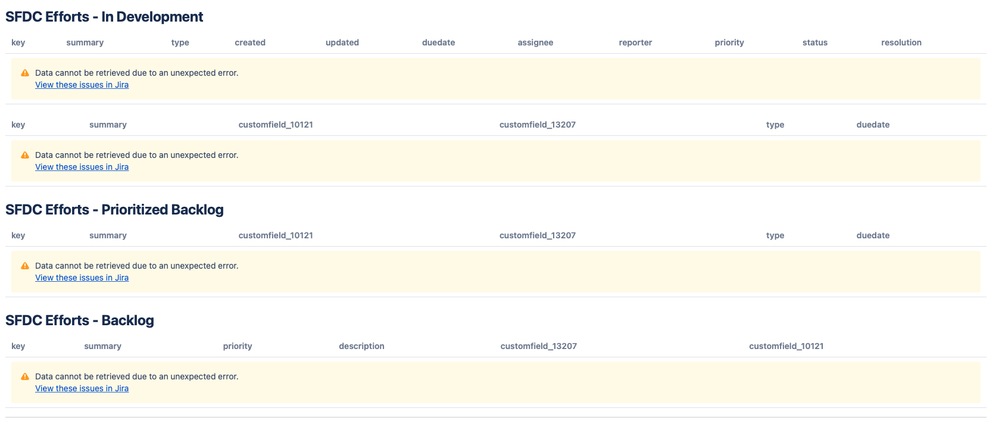
Task: Click warning icon in Prioritized Backlog error banner
Action: click(25, 266)
